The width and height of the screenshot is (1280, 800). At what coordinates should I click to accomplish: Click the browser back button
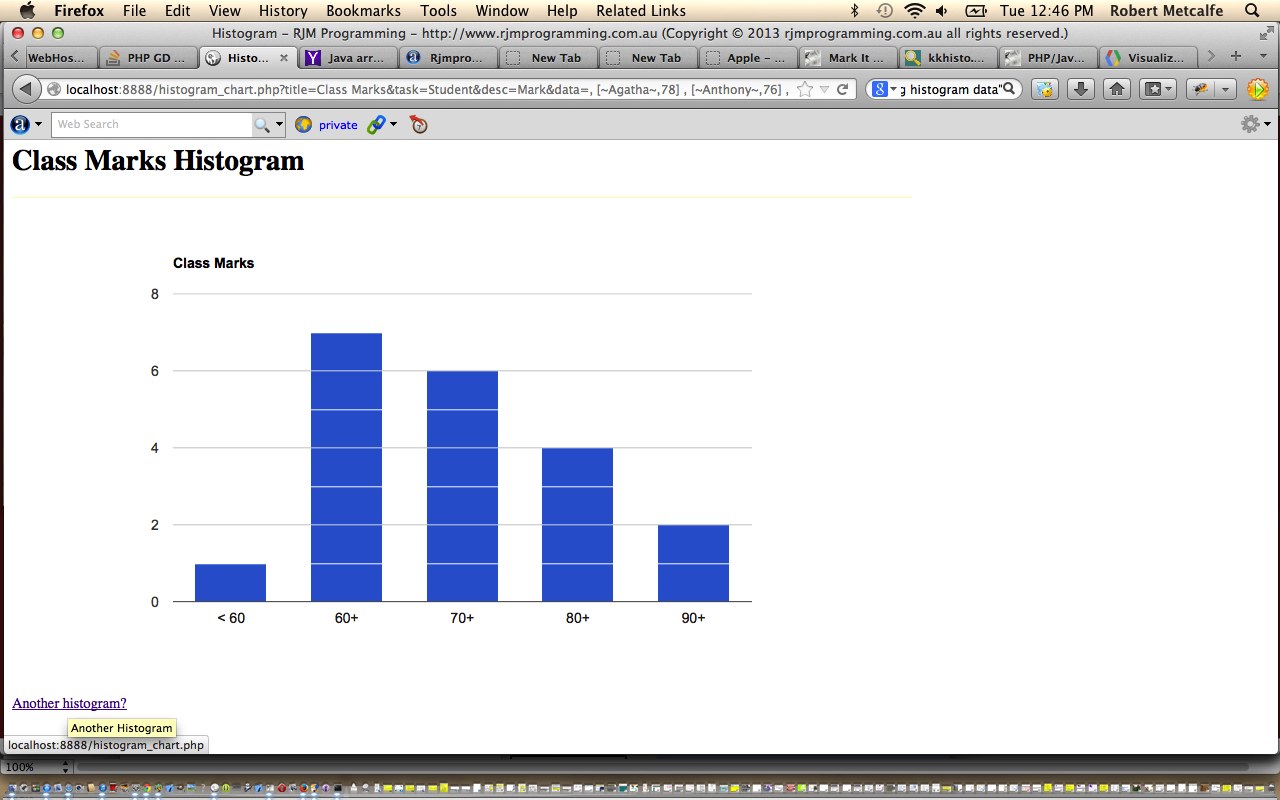point(25,89)
